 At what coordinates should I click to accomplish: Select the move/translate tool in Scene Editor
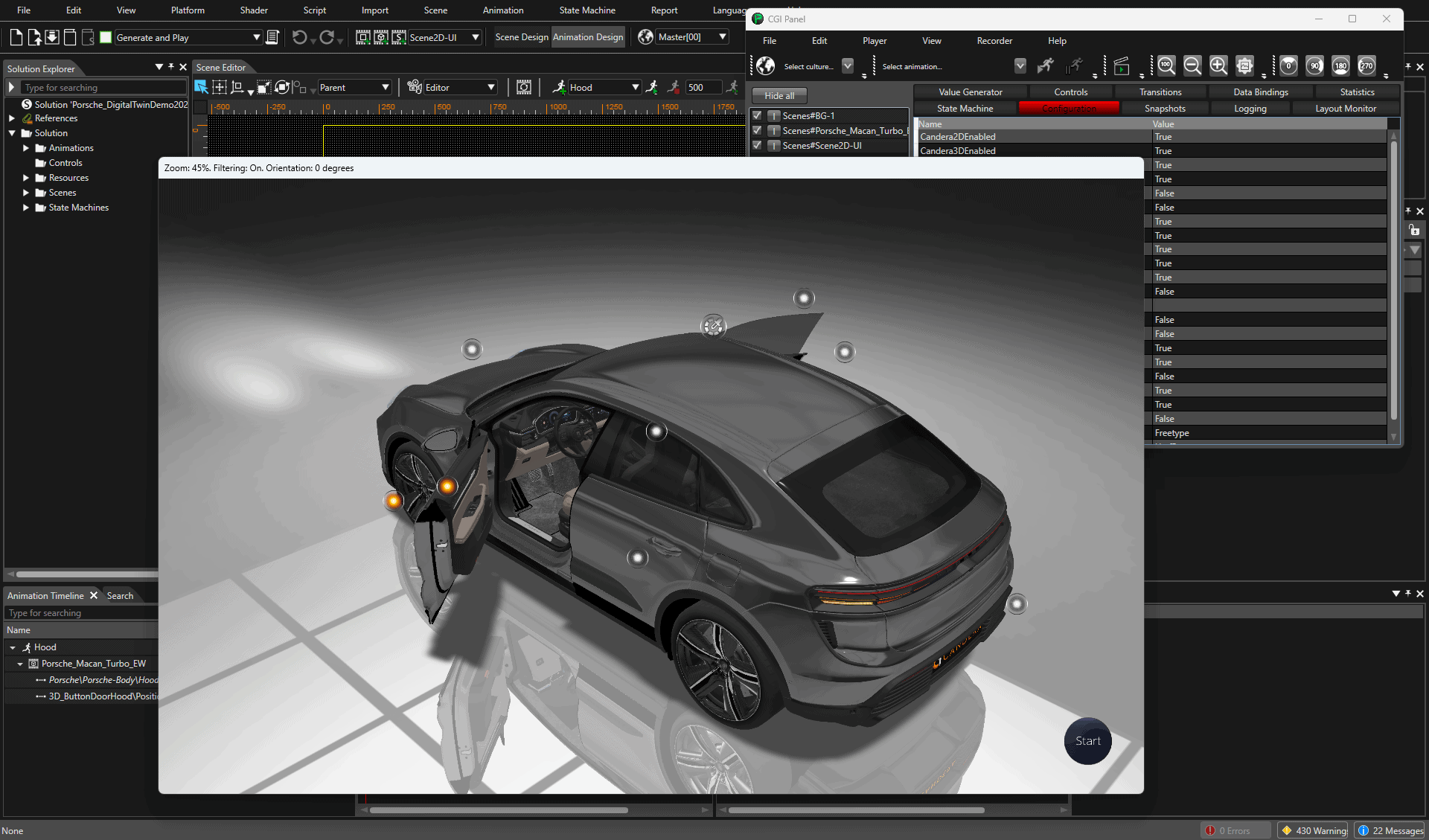click(219, 87)
